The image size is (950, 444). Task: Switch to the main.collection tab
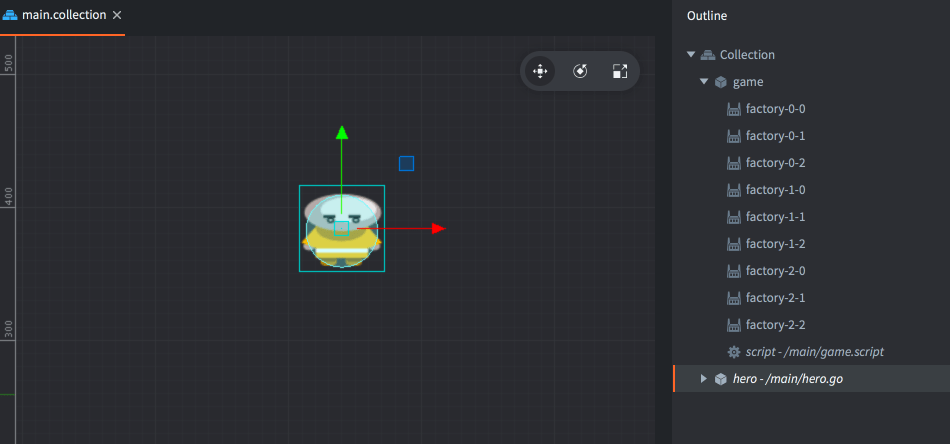[x=63, y=16]
